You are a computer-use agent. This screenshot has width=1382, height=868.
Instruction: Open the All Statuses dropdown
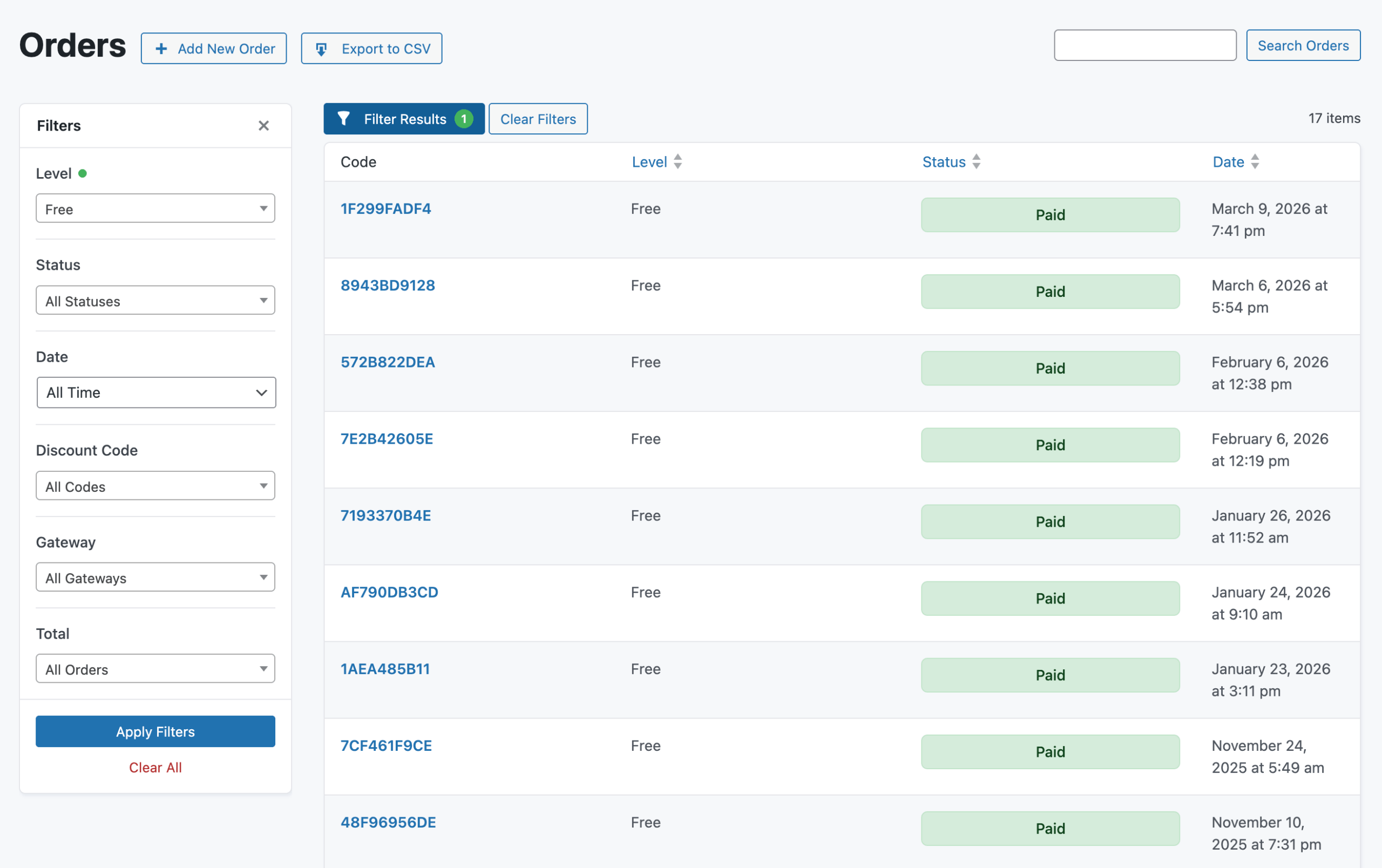tap(155, 301)
